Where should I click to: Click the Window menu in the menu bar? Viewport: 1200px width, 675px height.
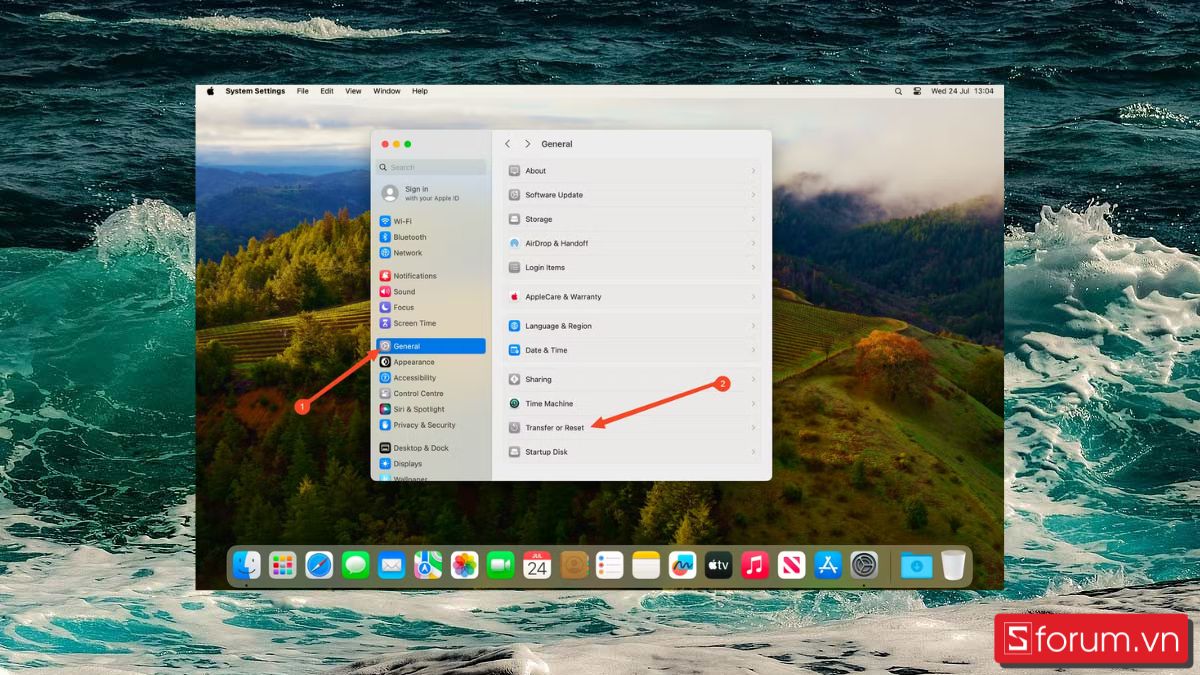(386, 90)
